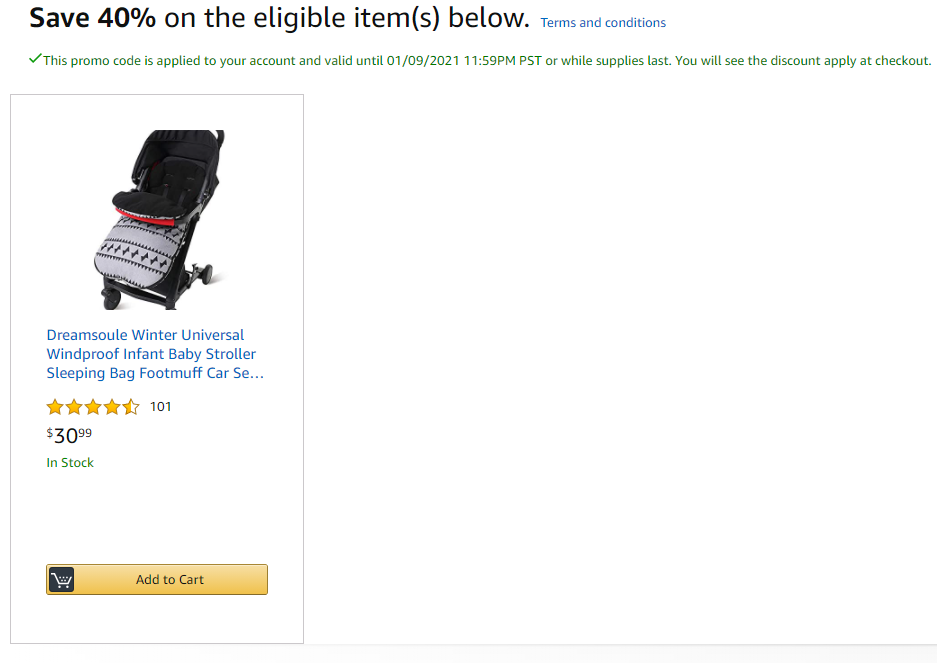Open the stroller footmuff product image

coord(160,219)
